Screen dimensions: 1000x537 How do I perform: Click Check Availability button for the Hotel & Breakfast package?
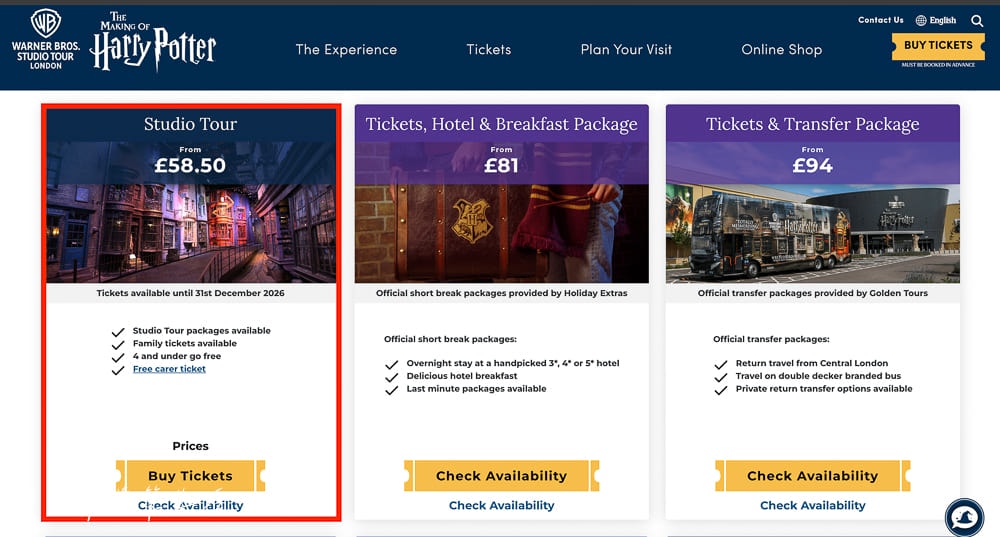tap(501, 476)
